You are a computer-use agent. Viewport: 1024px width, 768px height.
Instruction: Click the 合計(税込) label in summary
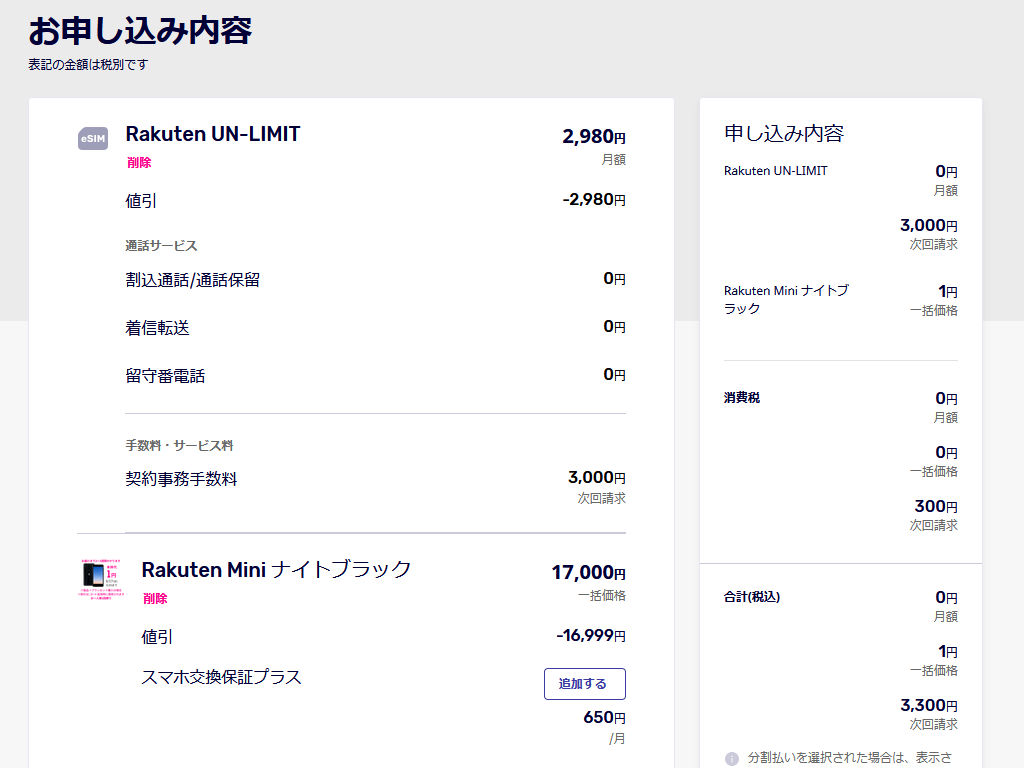coord(752,597)
